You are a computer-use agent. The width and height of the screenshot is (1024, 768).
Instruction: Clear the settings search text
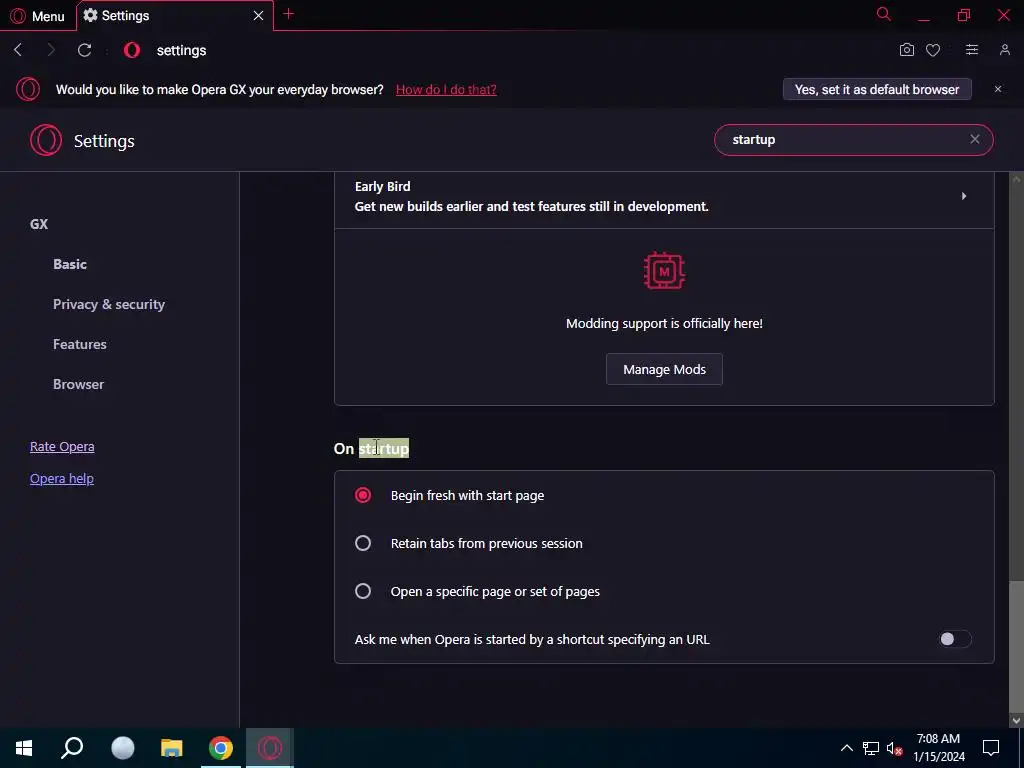click(x=974, y=139)
